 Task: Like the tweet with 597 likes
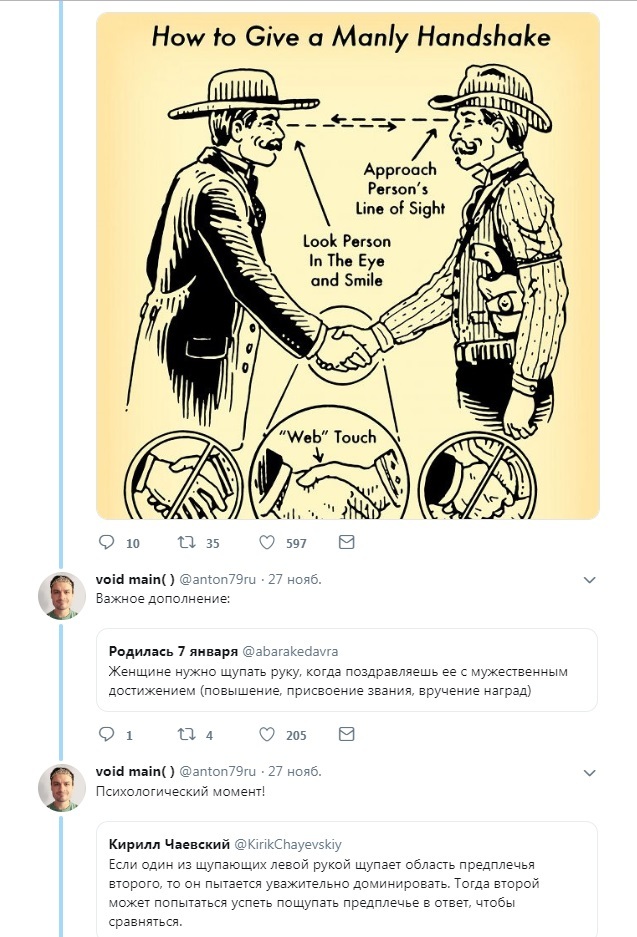pyautogui.click(x=267, y=543)
